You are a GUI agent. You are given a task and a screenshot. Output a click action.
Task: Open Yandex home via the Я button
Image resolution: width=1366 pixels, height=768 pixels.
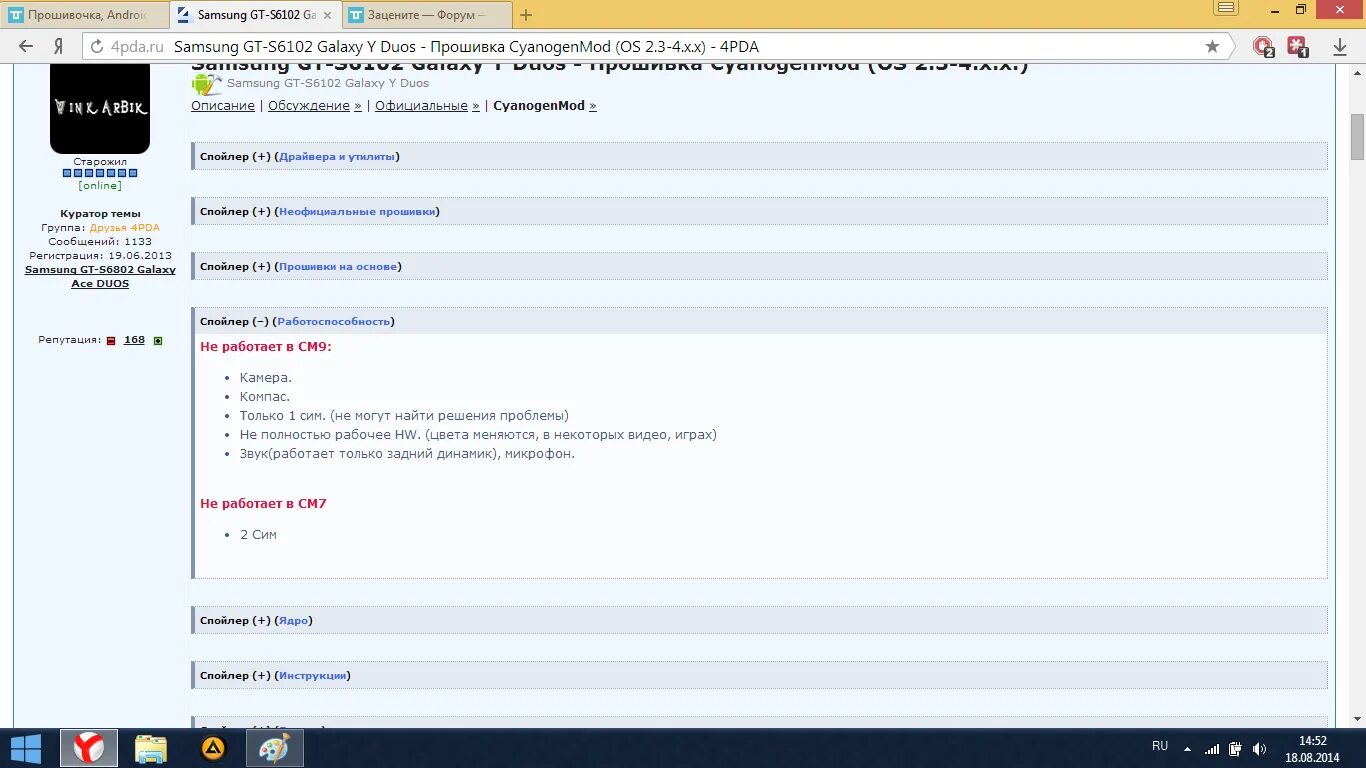click(59, 46)
